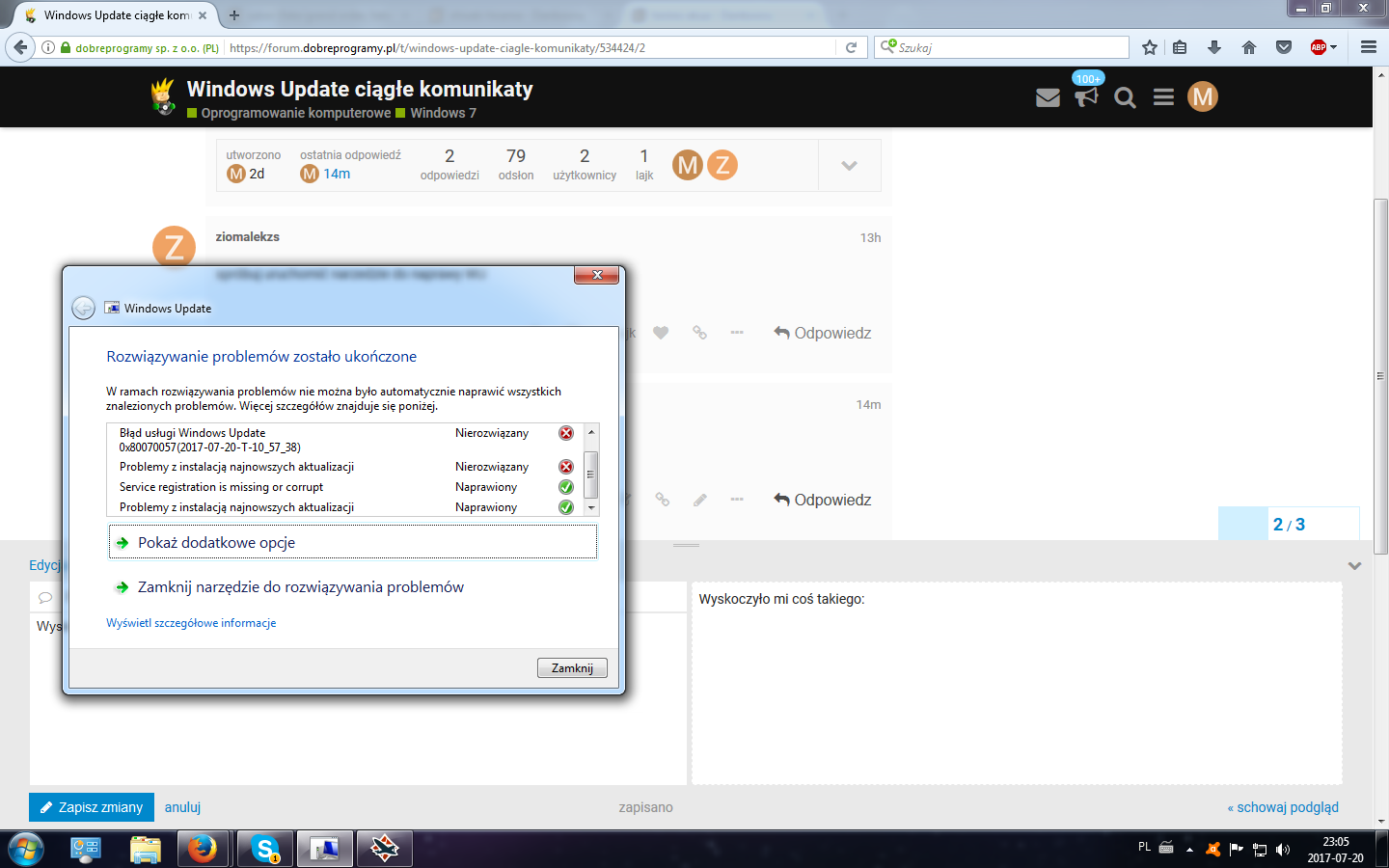Open the Adblock Plus ABP icon
The height and width of the screenshot is (868, 1389).
[1318, 47]
